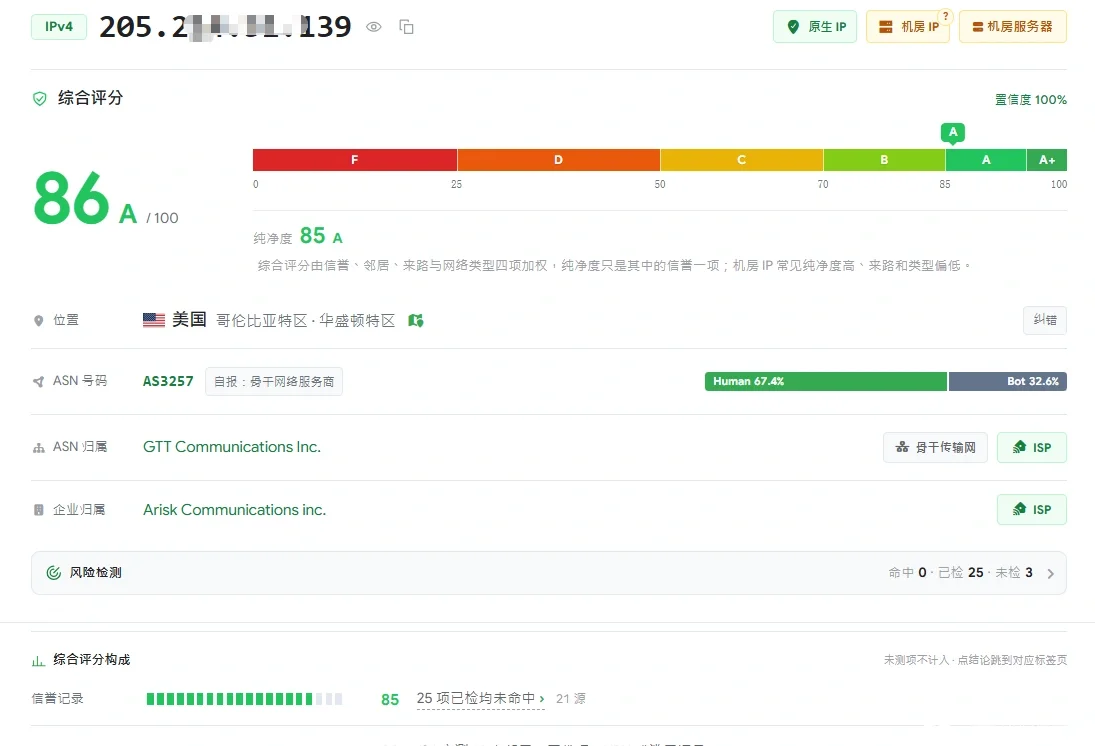Open the Arisk Communications inc. link
The height and width of the screenshot is (746, 1095).
point(235,510)
